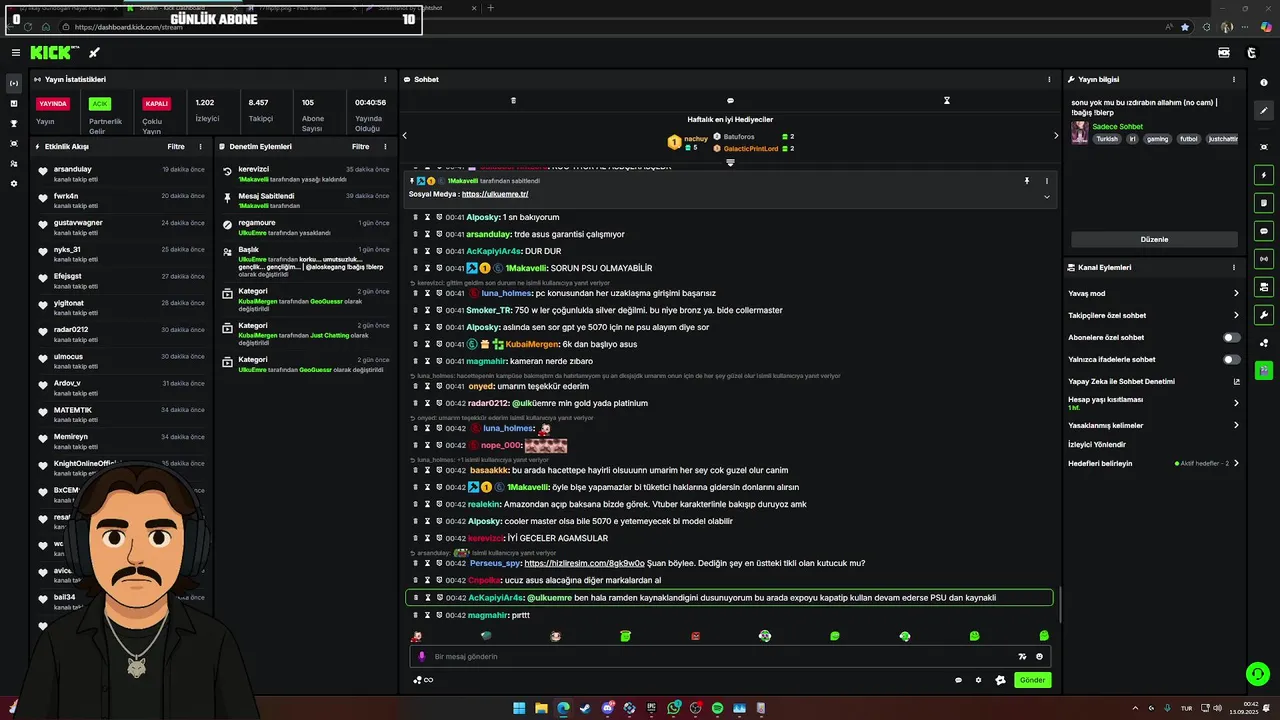This screenshot has height=720, width=1280.
Task: Open Filtre in Denetim Eylemleri
Action: point(360,146)
